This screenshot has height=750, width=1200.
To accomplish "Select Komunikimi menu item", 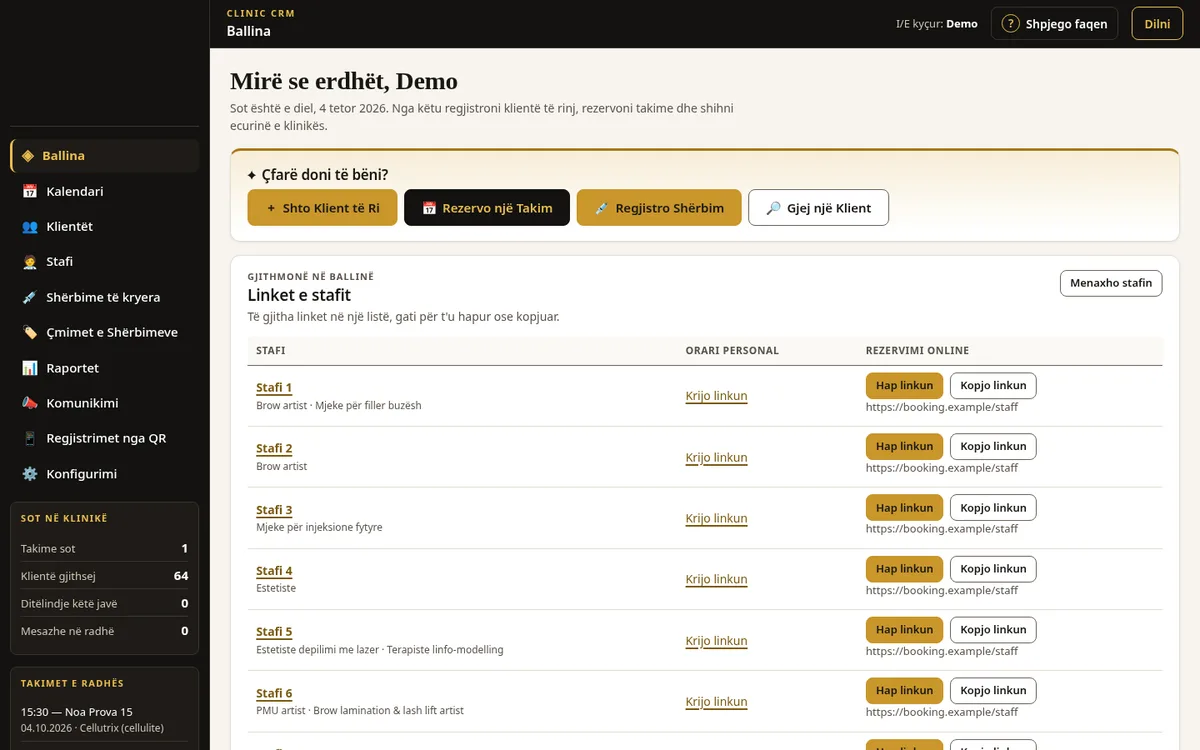I will 105,403.
